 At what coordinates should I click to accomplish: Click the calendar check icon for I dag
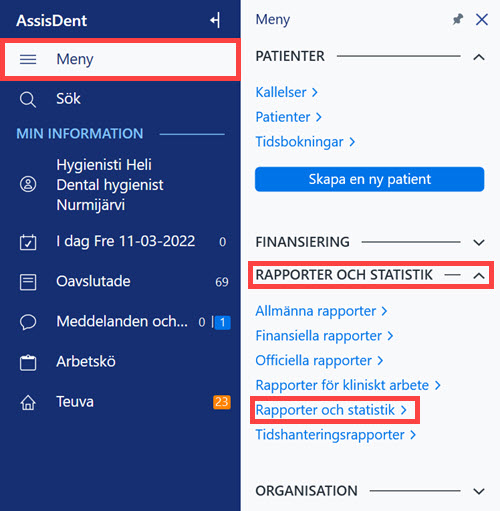coord(28,242)
